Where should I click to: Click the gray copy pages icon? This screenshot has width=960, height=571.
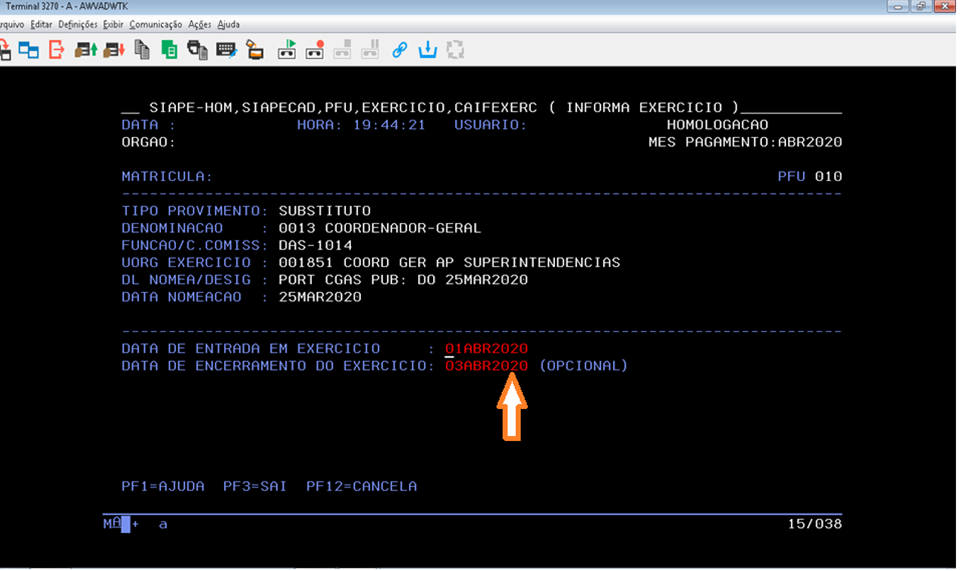coord(142,50)
